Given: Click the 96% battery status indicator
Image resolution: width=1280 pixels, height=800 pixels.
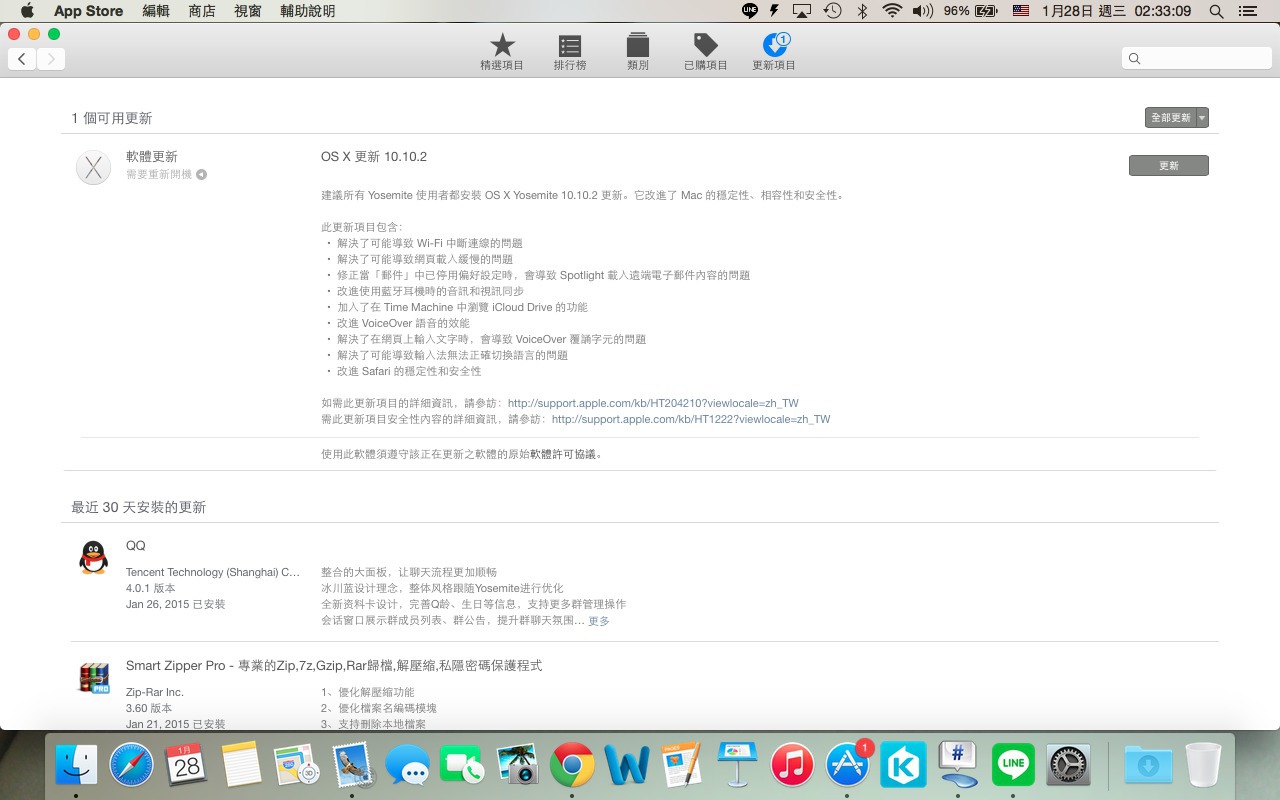Looking at the screenshot, I should [x=971, y=11].
